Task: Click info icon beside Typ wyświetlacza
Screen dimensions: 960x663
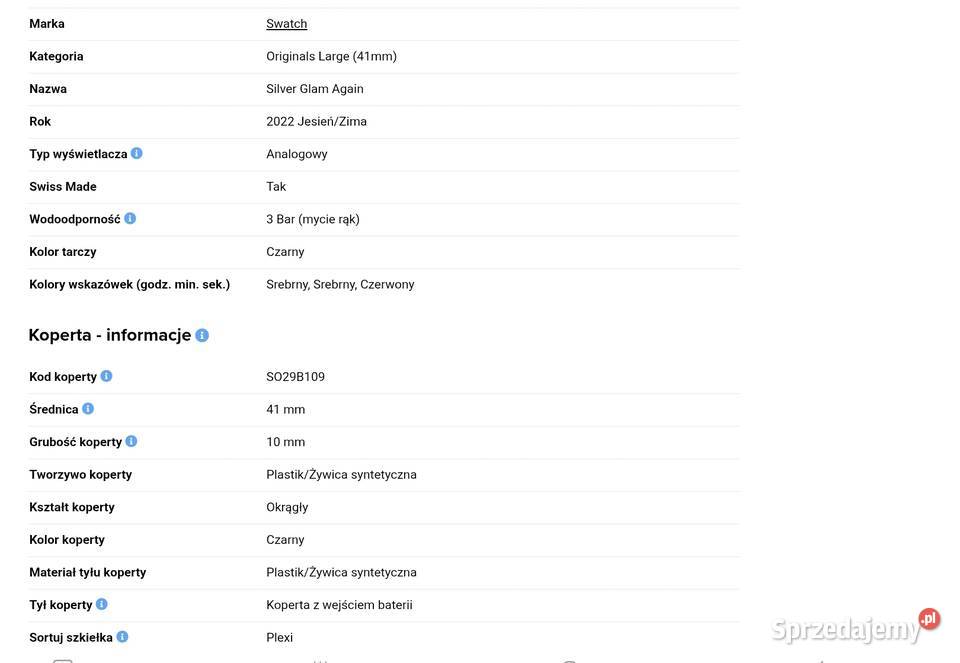Action: (137, 153)
